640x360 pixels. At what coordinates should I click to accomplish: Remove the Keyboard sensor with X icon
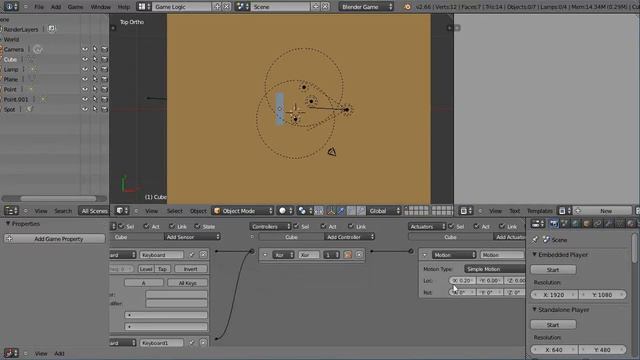(203, 255)
